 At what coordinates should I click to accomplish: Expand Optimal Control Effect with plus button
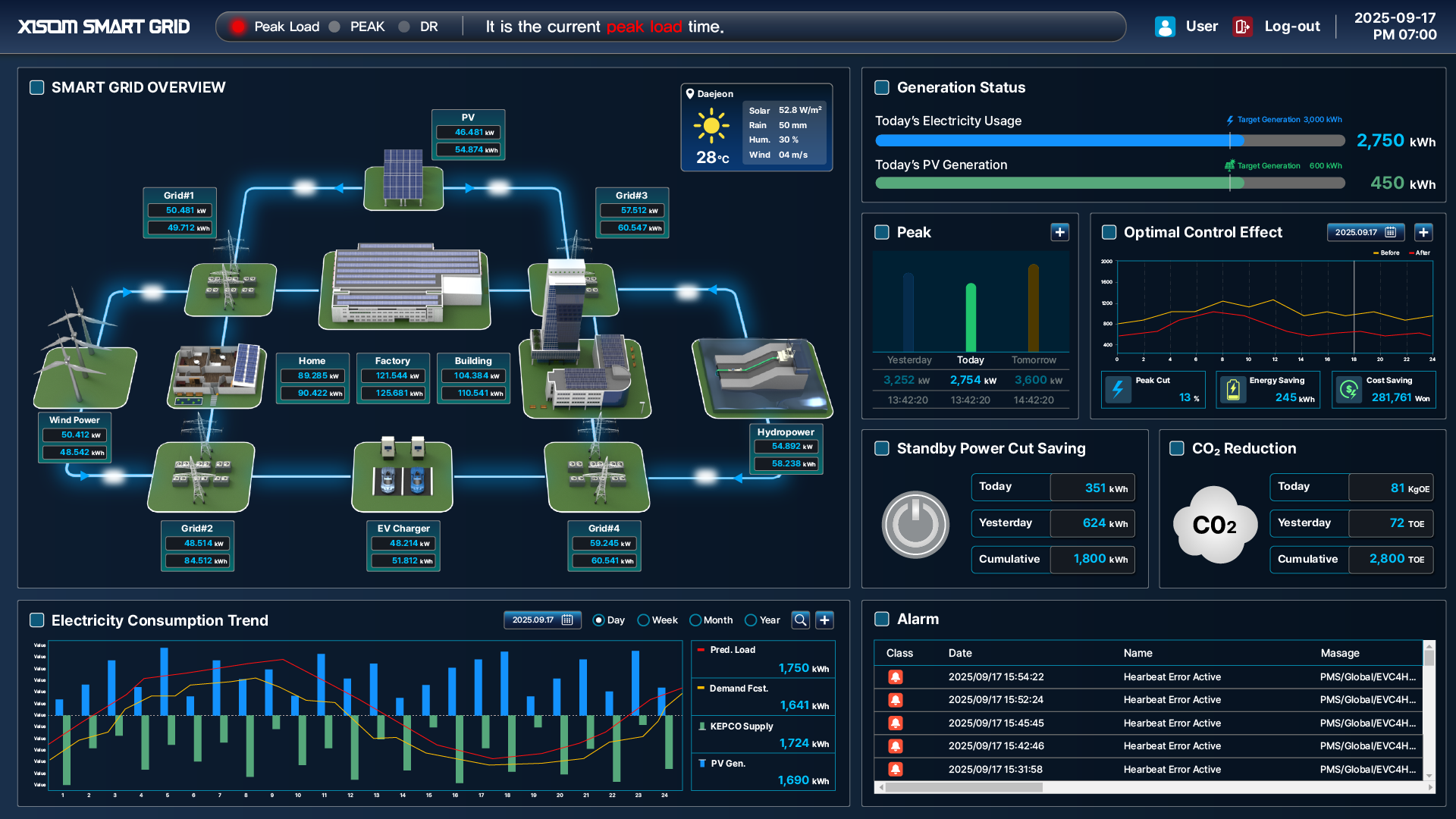pyautogui.click(x=1423, y=232)
